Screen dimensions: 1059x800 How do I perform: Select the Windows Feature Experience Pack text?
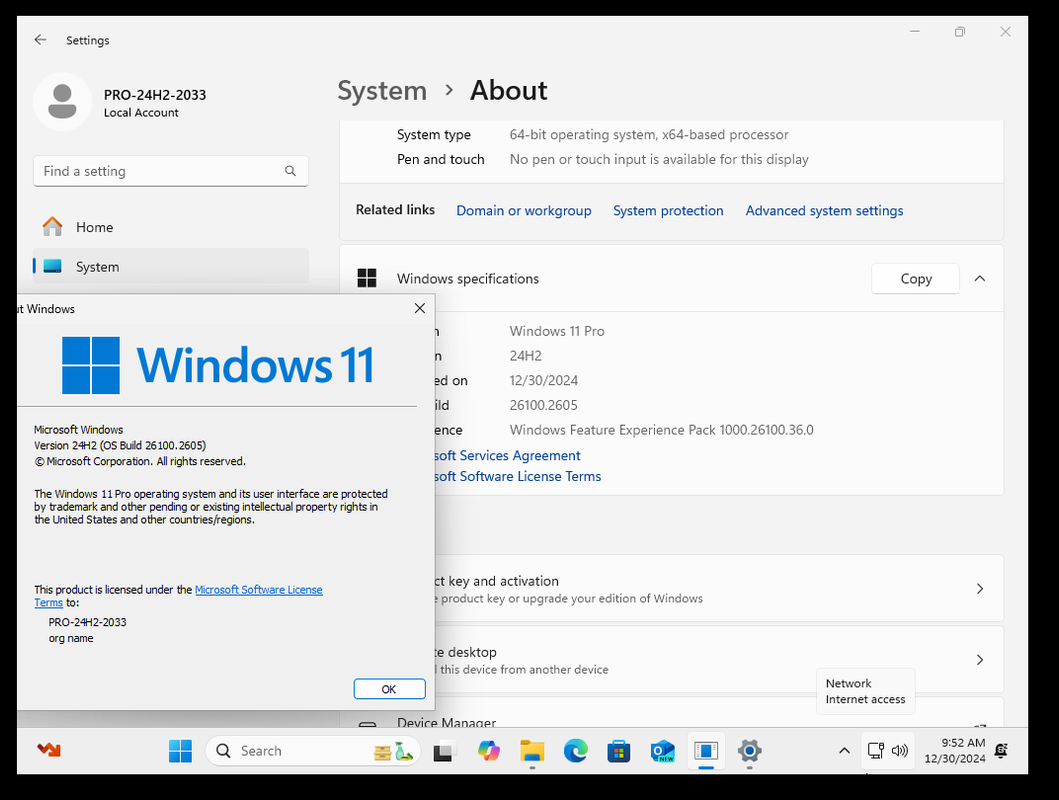click(662, 430)
